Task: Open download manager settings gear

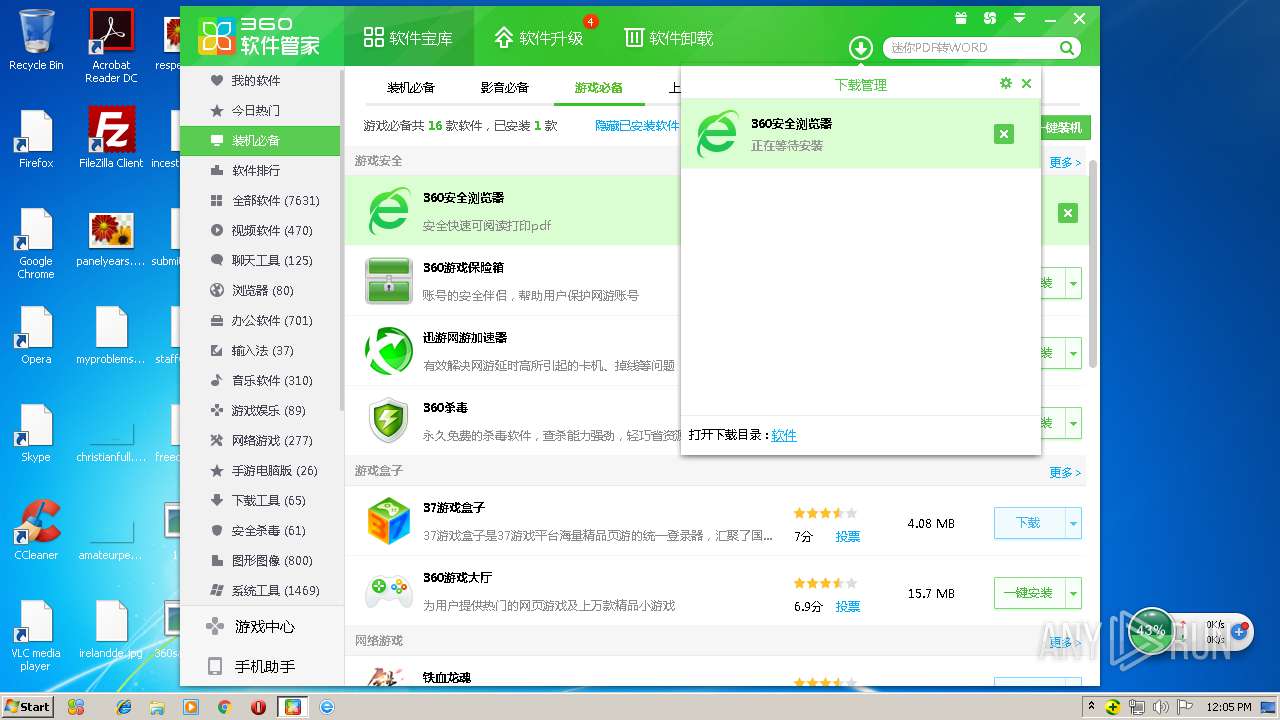Action: (1006, 84)
